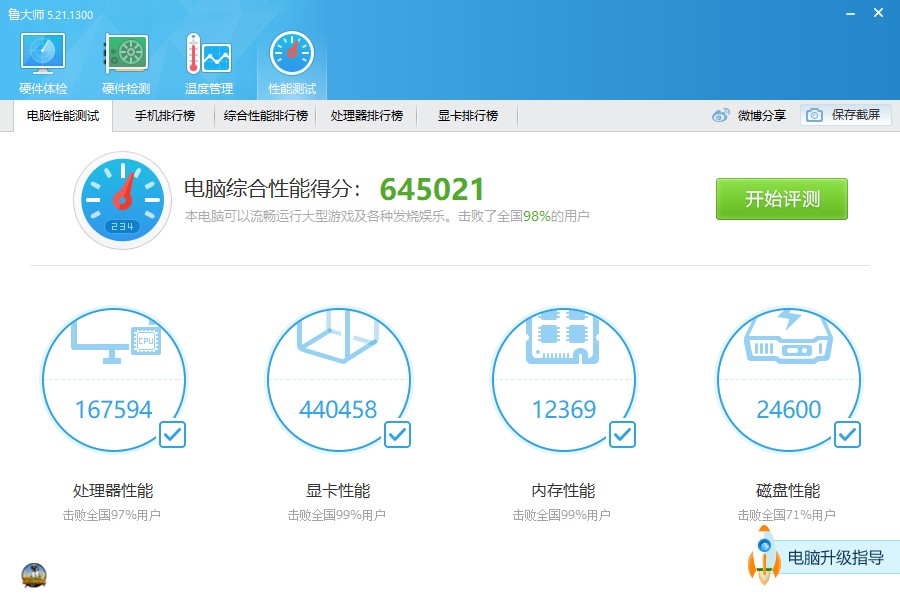Screen dimensions: 900x600
Task: Click the green 开始评测 button
Action: [781, 199]
